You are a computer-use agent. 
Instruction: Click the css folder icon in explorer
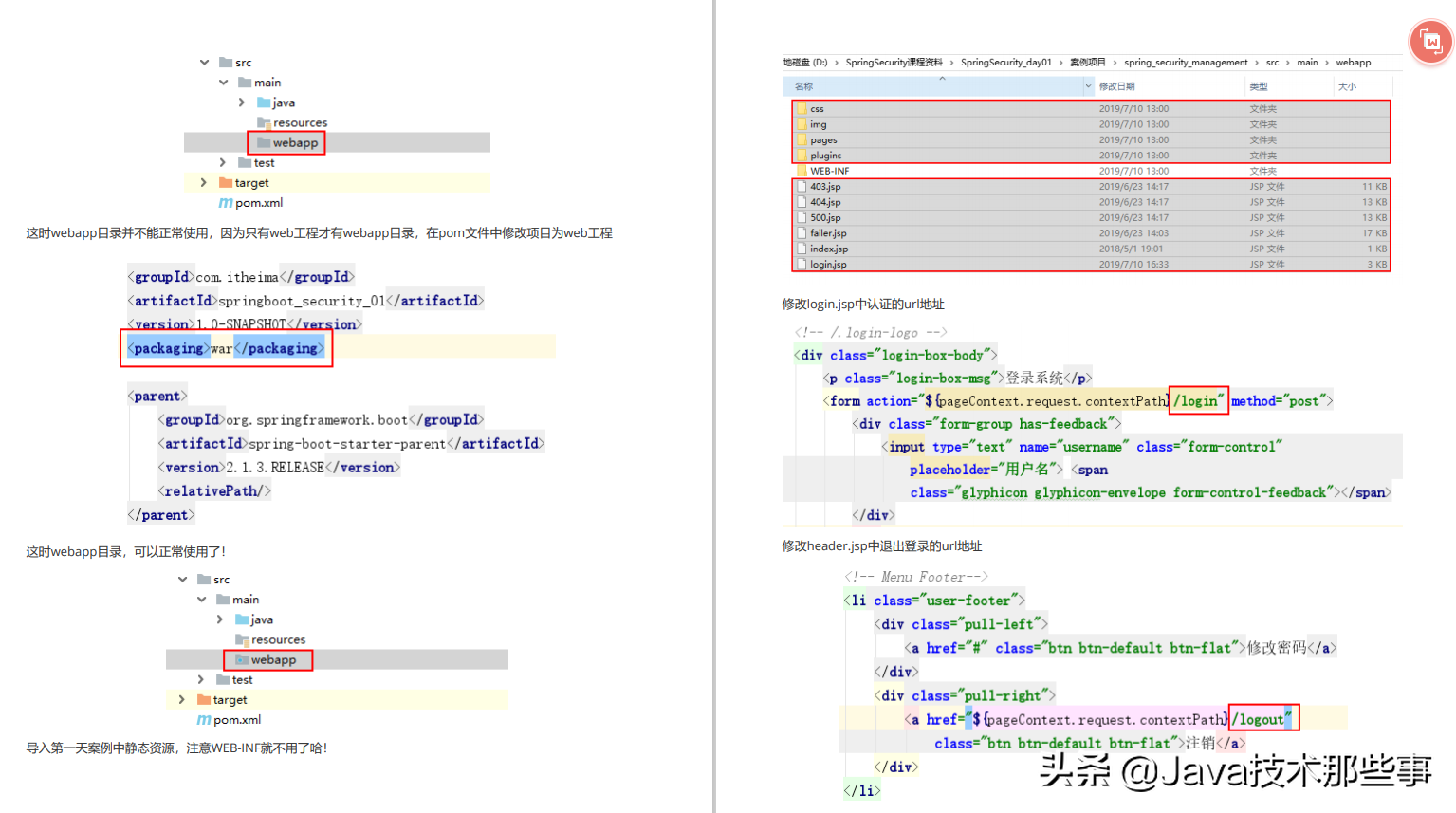pyautogui.click(x=802, y=109)
